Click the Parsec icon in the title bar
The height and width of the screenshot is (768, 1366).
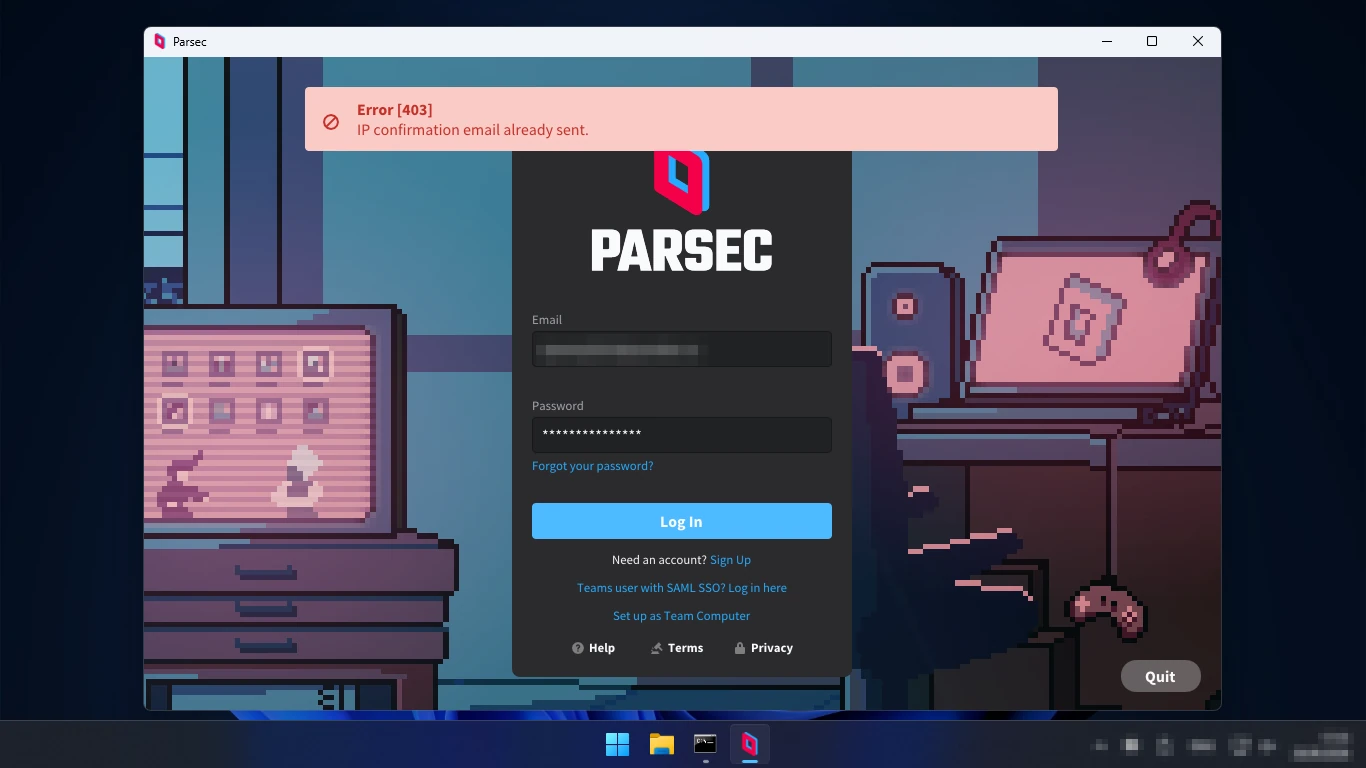tap(160, 42)
